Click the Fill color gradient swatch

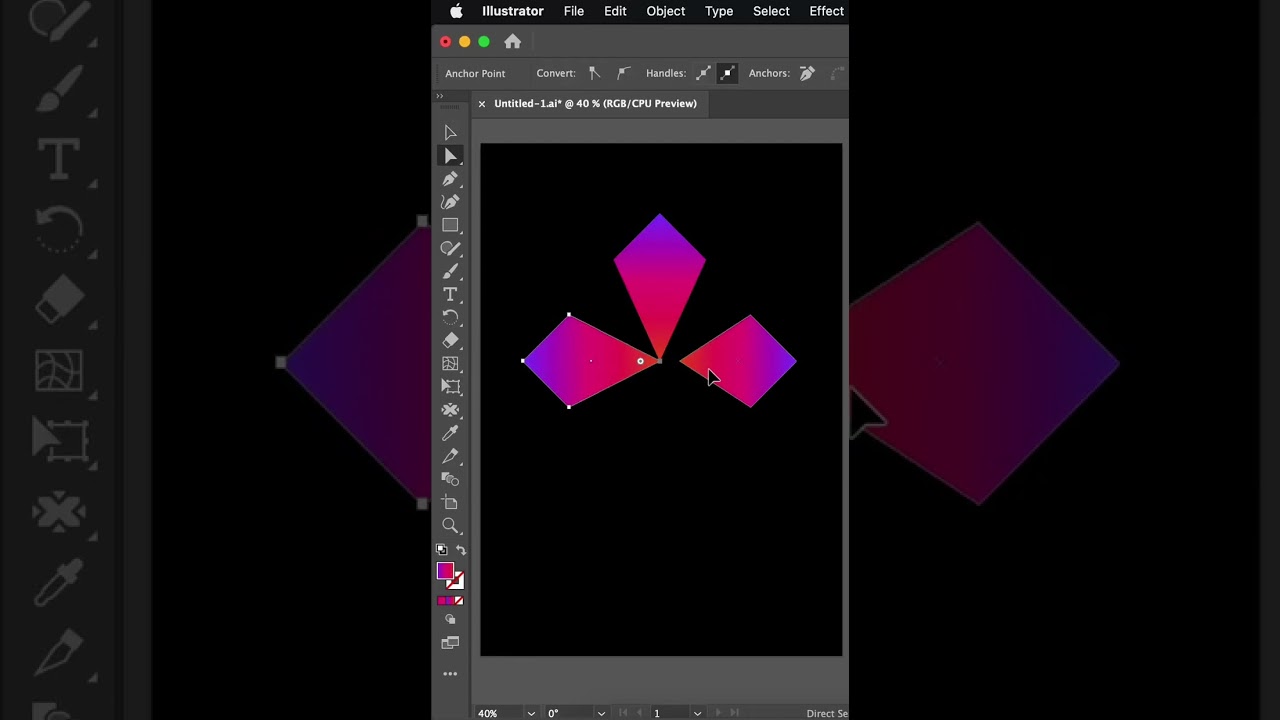point(445,571)
